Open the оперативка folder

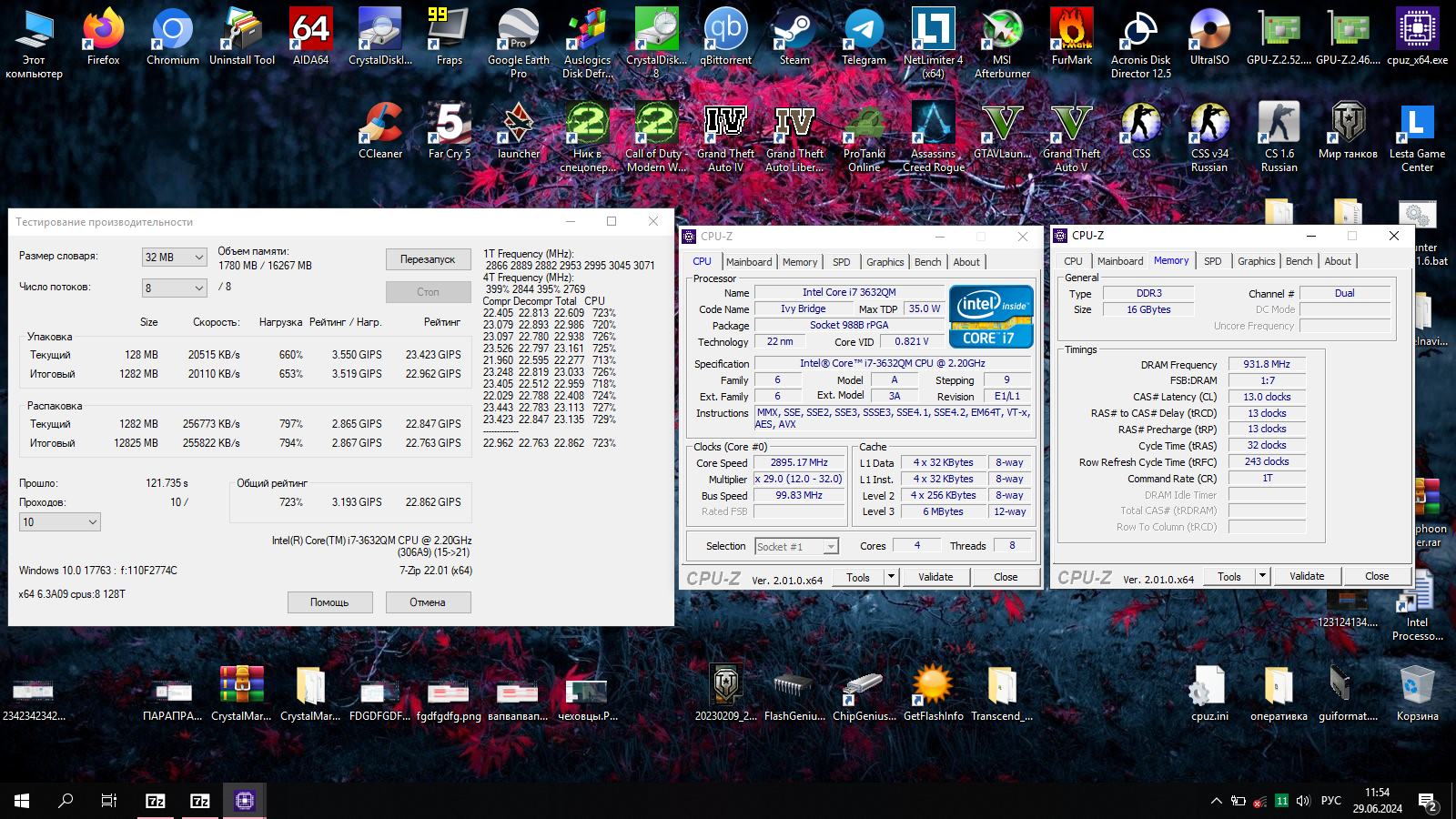click(1279, 693)
